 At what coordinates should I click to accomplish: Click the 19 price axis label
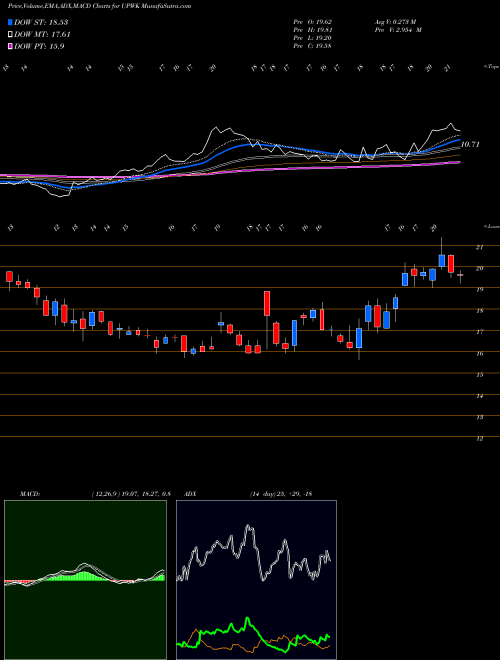point(479,290)
